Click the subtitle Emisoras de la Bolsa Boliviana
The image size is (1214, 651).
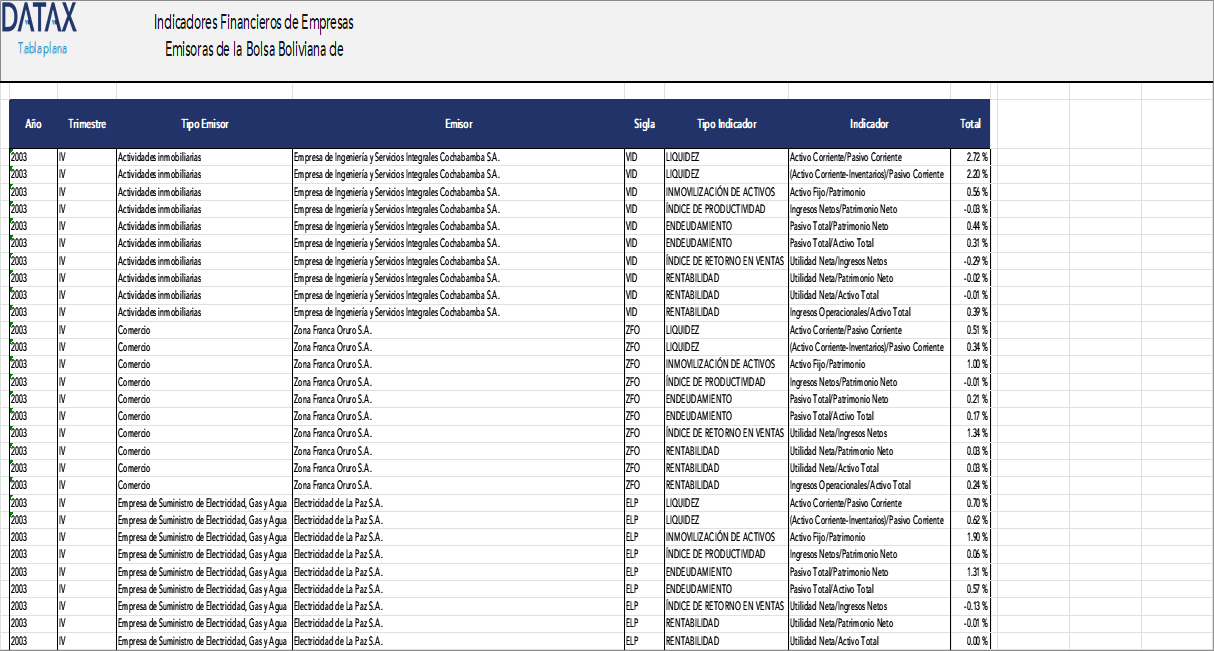pos(254,50)
